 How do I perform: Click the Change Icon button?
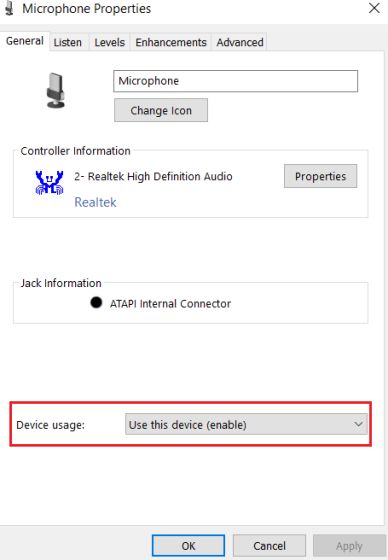click(x=161, y=110)
